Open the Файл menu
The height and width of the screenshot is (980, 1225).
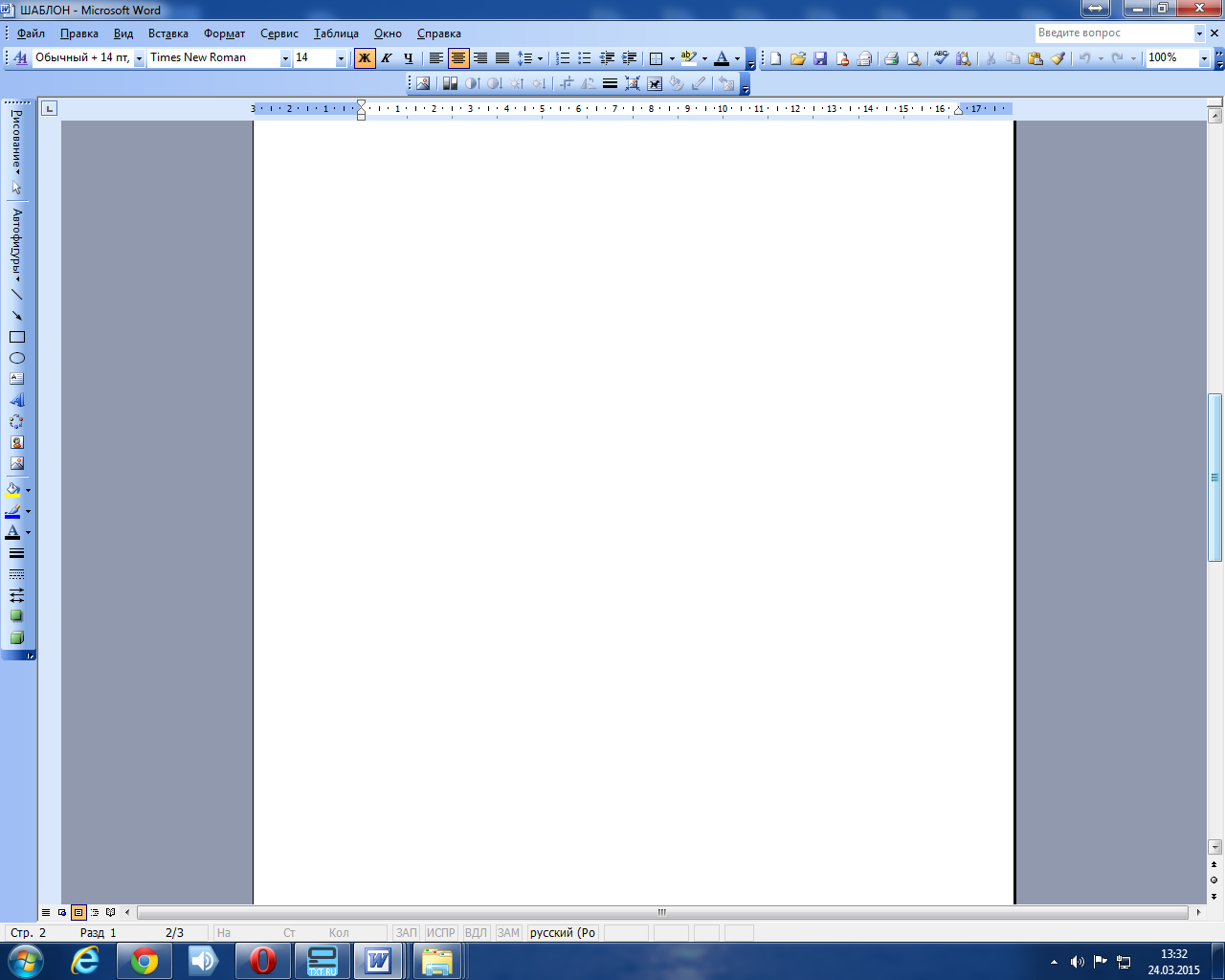(31, 33)
